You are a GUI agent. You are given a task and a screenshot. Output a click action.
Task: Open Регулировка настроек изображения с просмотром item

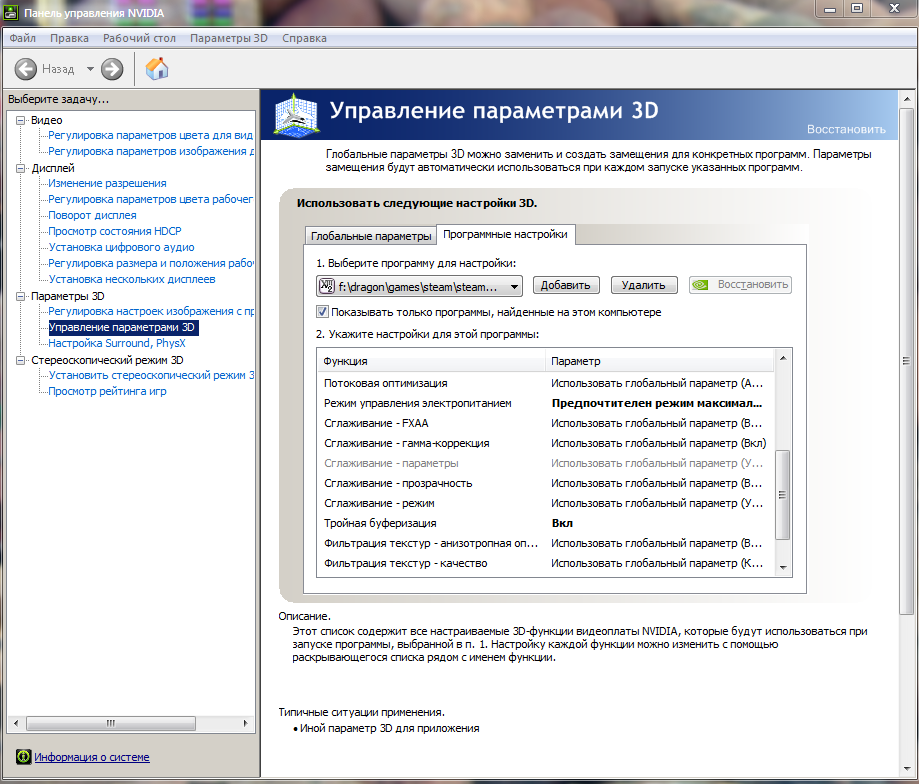(151, 311)
